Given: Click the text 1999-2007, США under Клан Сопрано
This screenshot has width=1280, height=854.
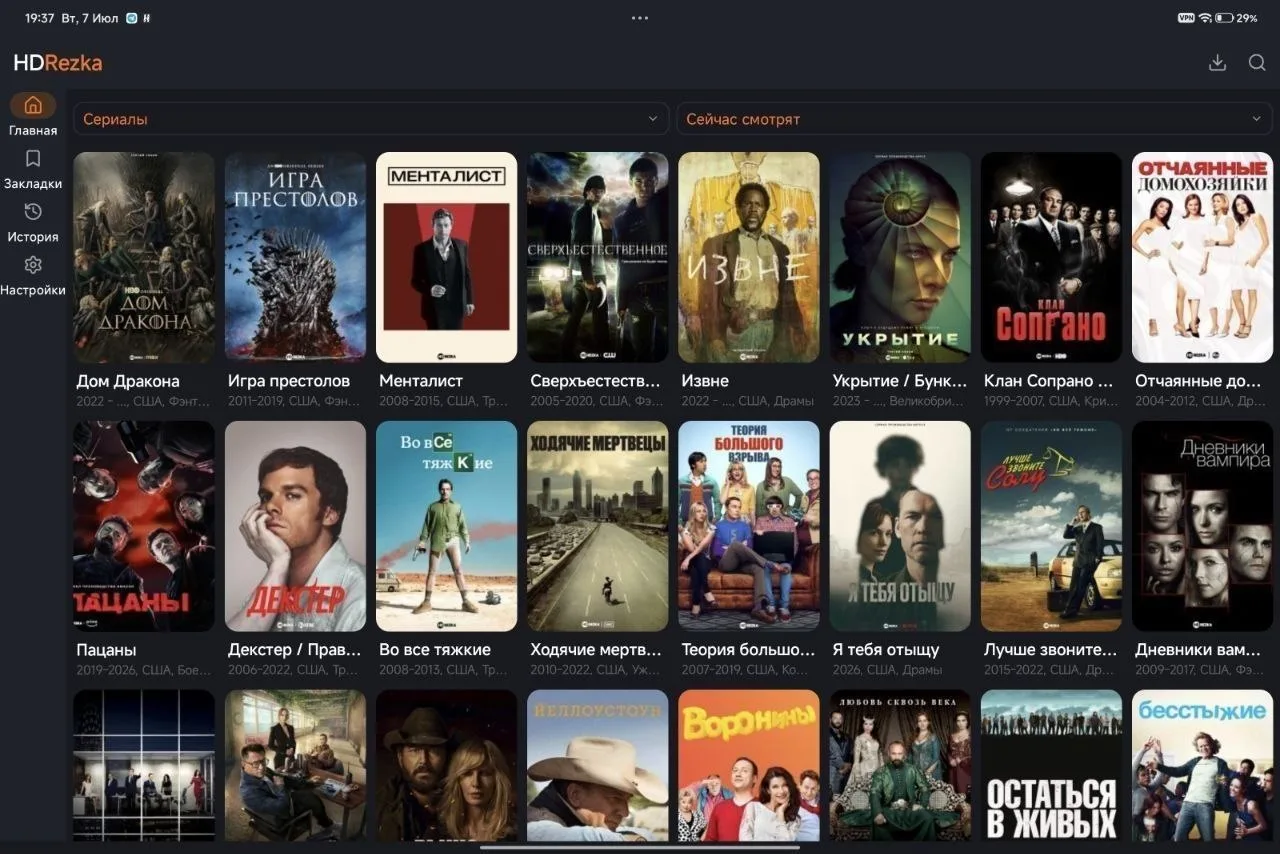Looking at the screenshot, I should 1049,401.
